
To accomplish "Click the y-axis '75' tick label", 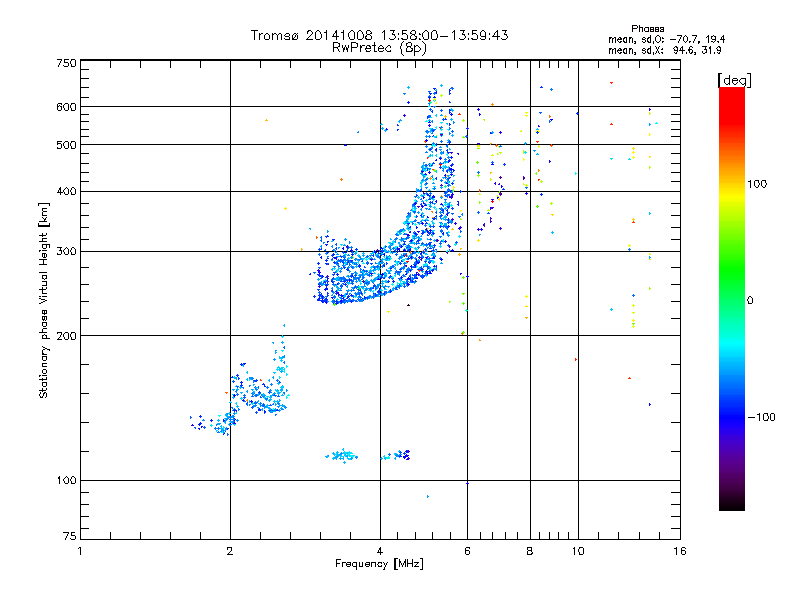I will coord(69,536).
